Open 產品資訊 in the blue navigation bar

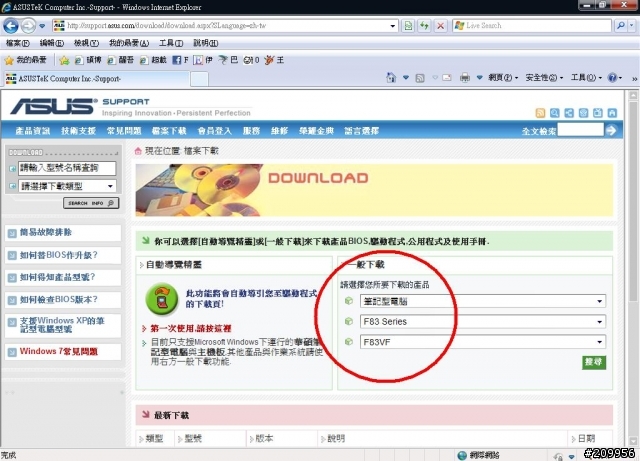click(x=33, y=131)
